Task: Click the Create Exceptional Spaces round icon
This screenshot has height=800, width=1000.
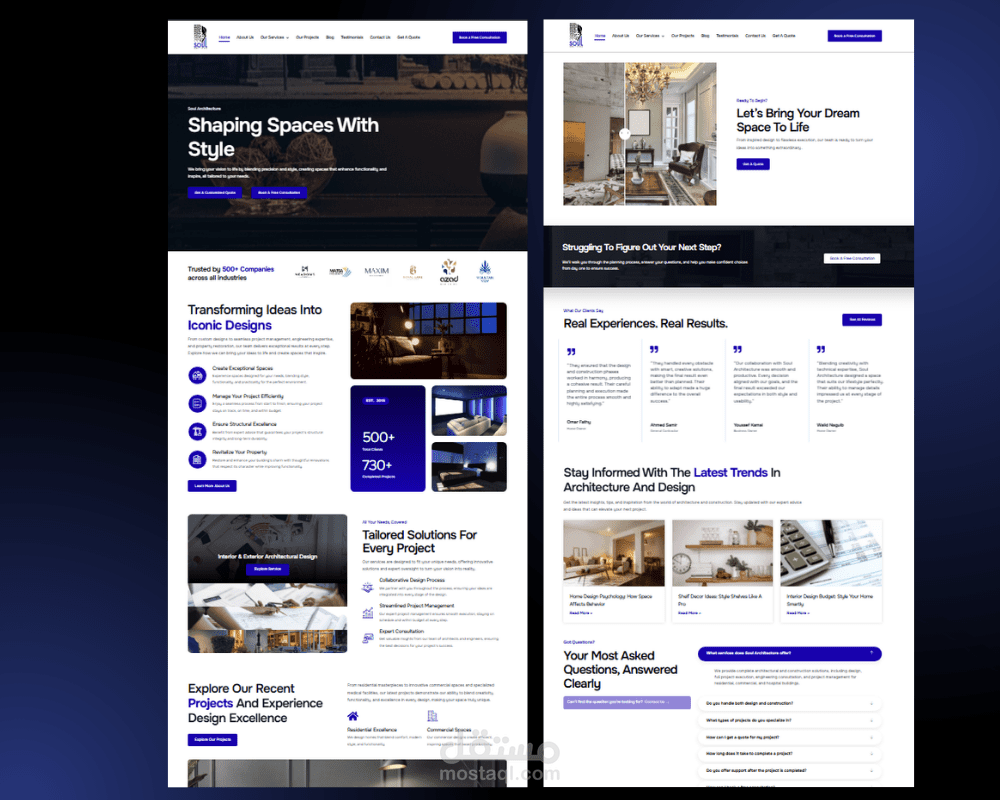Action: tap(197, 376)
